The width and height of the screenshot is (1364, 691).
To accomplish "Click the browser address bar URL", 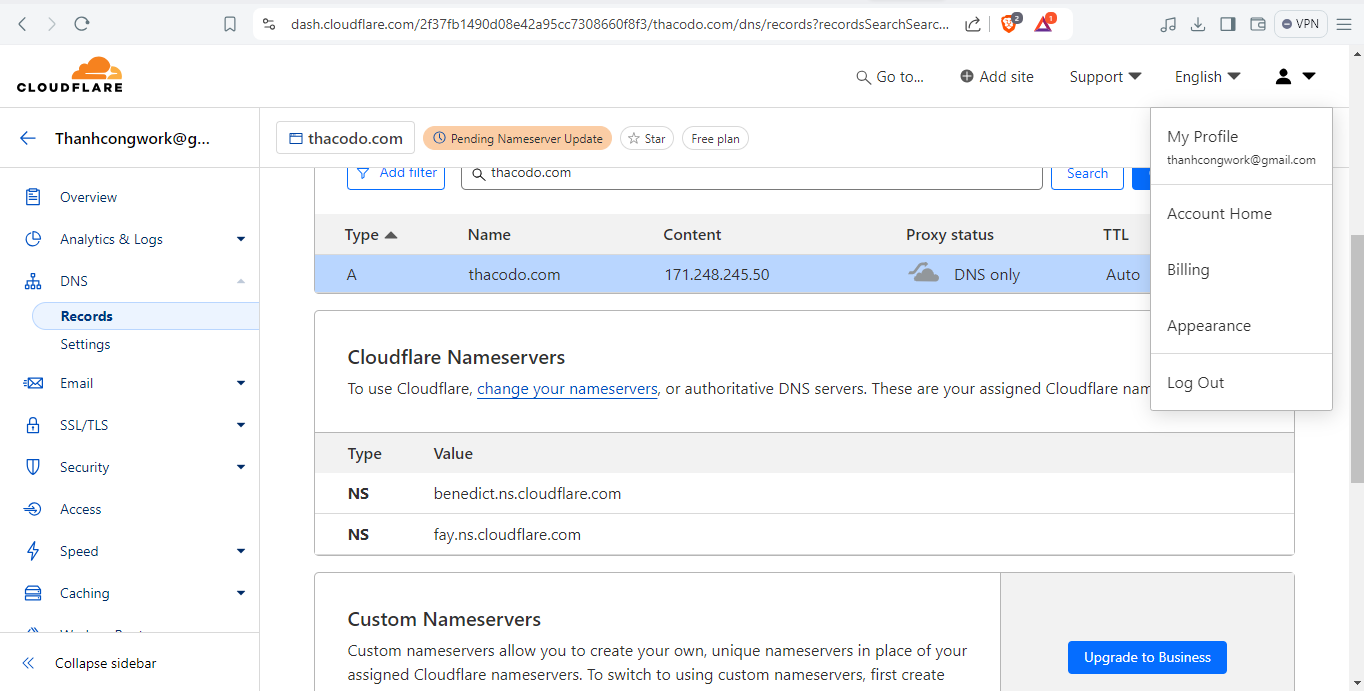I will pyautogui.click(x=620, y=24).
